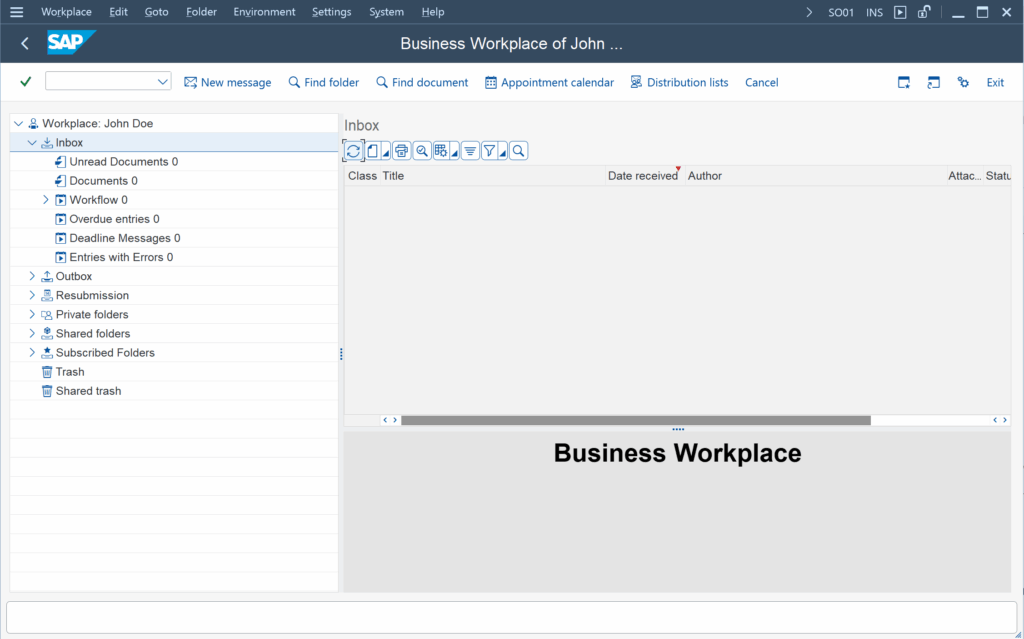Screen dimensions: 1024x639
Task: Open the Goto menu
Action: (x=156, y=12)
